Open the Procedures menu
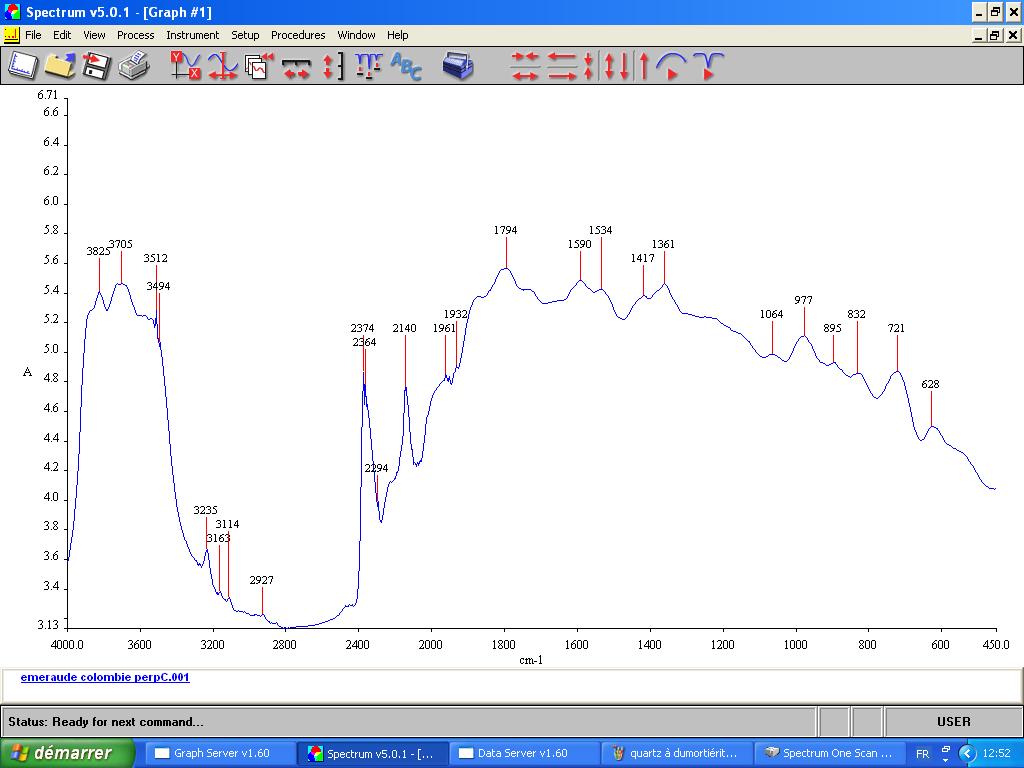Image resolution: width=1024 pixels, height=768 pixels. pos(298,35)
